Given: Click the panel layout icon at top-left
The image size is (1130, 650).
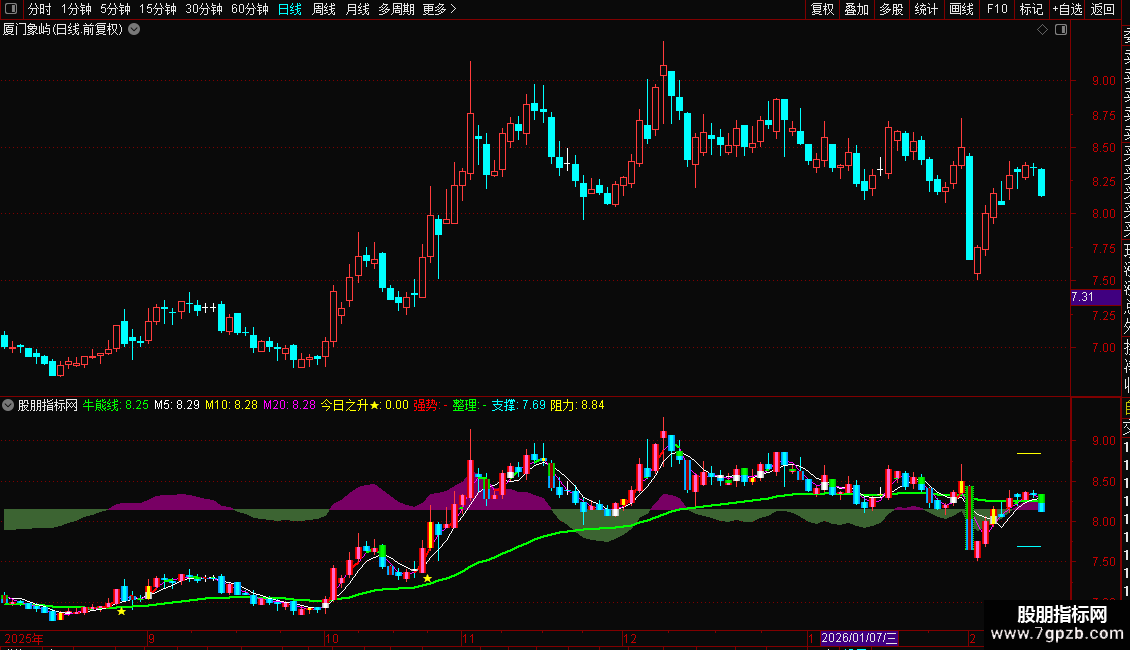Looking at the screenshot, I should click(11, 9).
